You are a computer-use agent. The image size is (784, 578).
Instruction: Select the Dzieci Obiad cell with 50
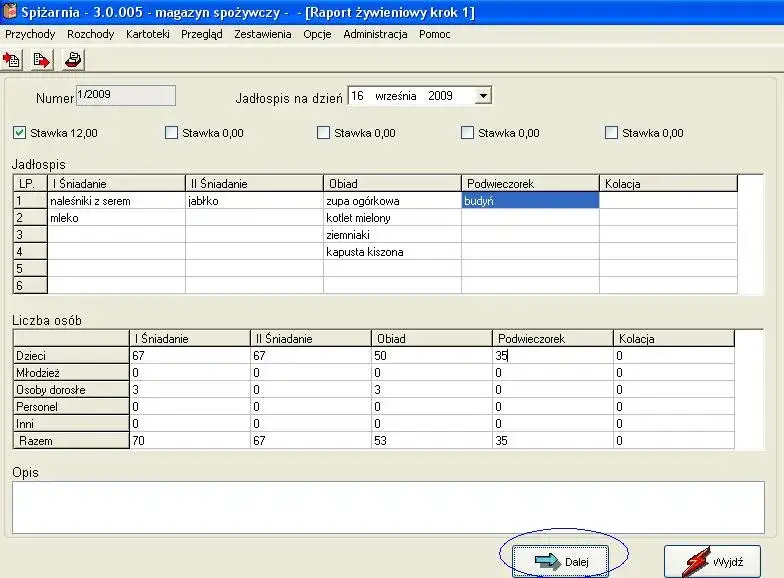coord(431,356)
